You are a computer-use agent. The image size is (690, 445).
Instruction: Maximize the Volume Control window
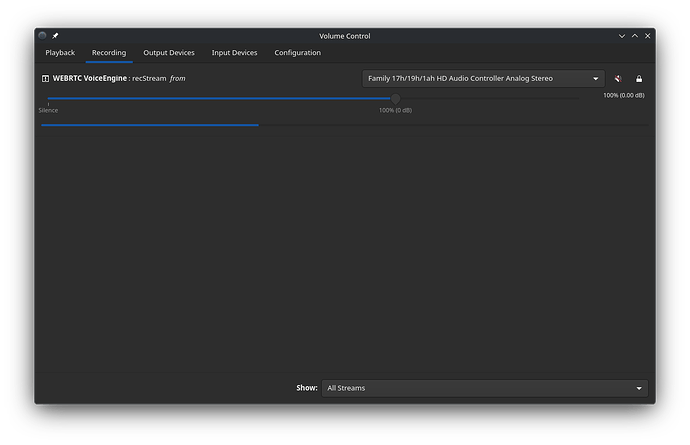(633, 36)
